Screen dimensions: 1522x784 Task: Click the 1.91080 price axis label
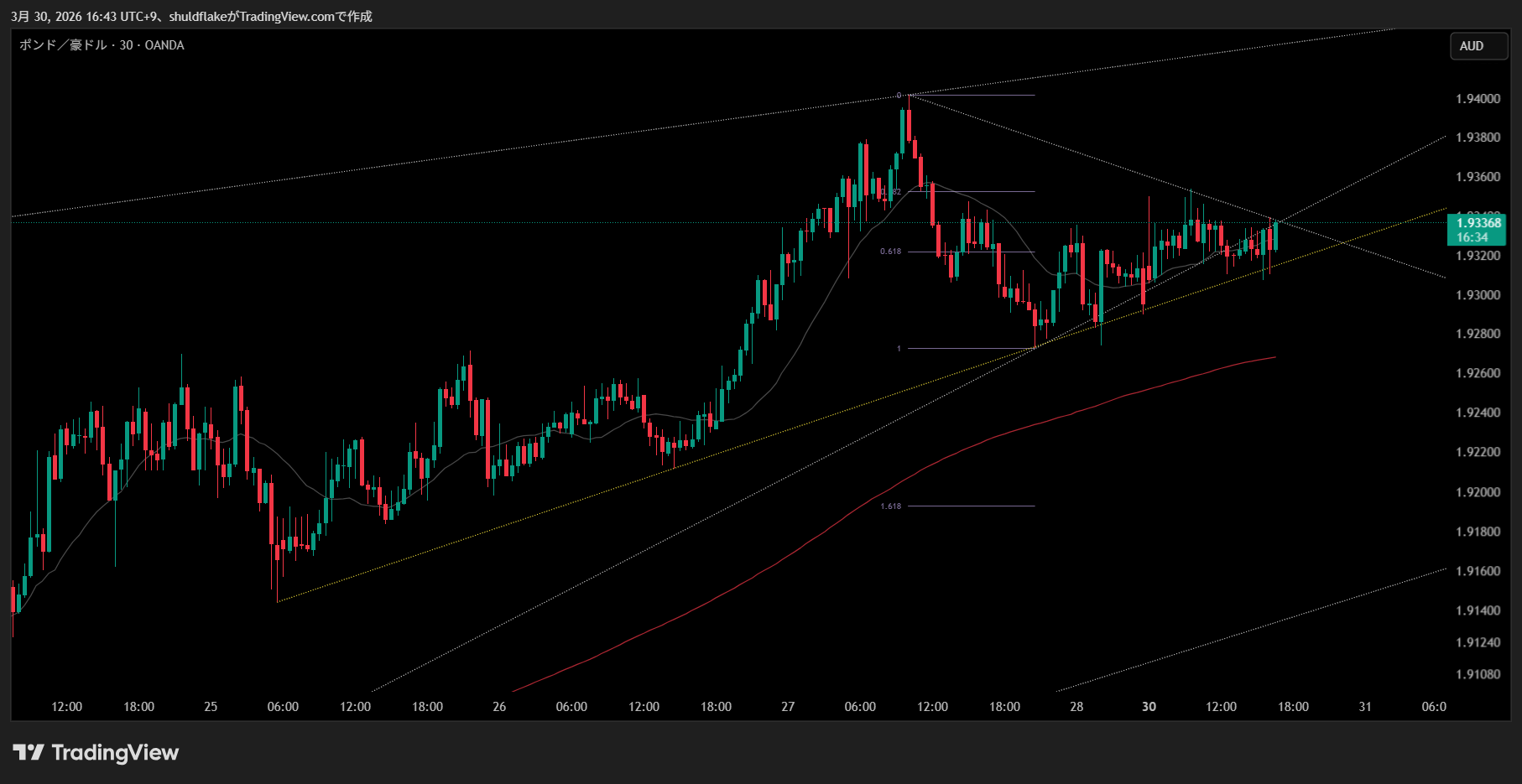pyautogui.click(x=1478, y=674)
